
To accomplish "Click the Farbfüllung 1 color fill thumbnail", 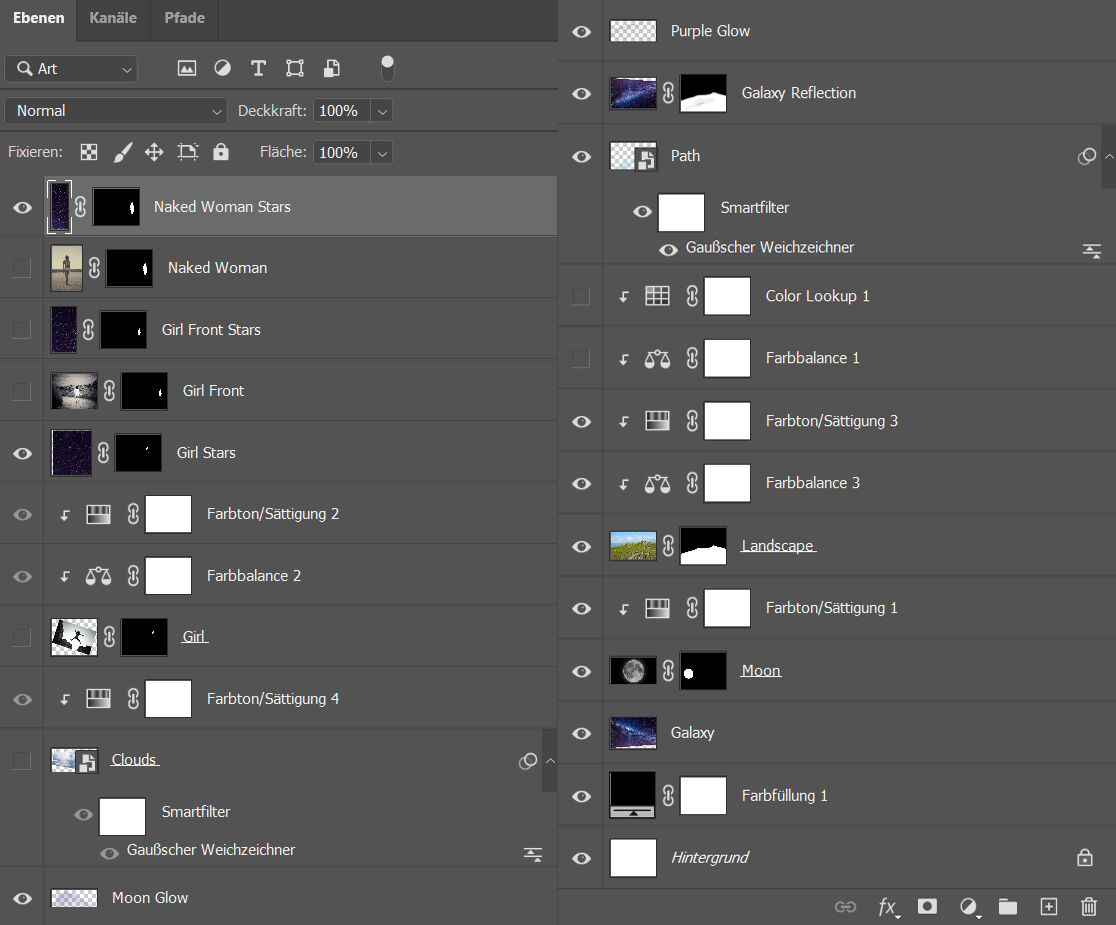I will (x=633, y=795).
